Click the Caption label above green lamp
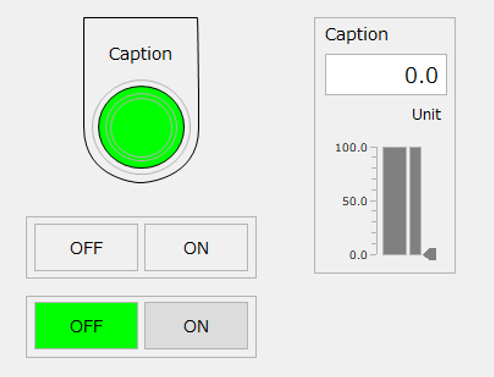 click(x=140, y=54)
